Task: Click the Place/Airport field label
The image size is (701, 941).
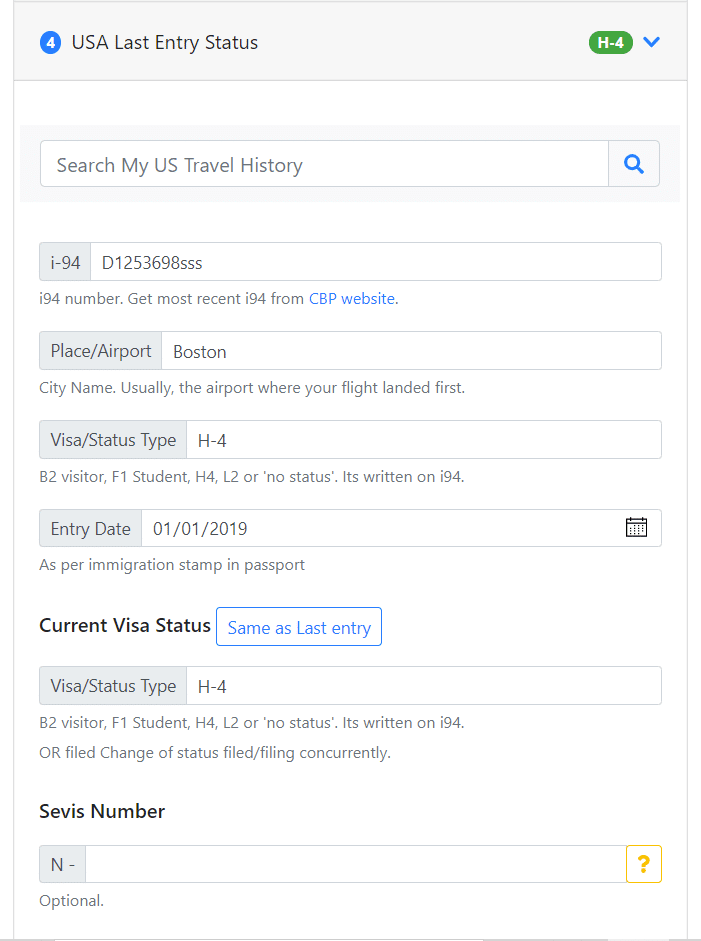Action: tap(99, 350)
